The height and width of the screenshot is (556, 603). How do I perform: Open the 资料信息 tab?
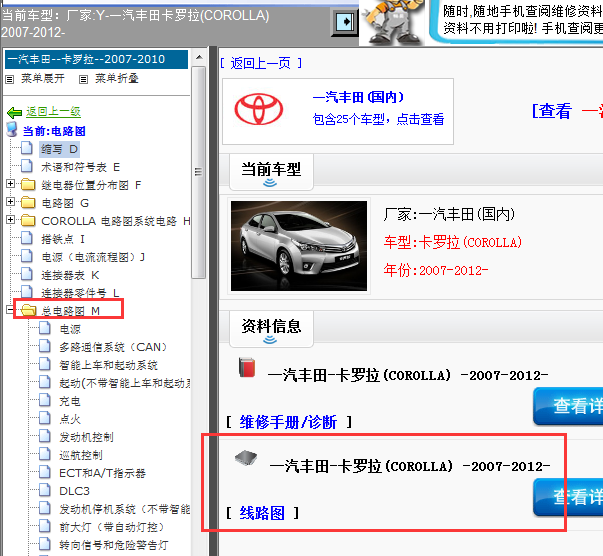[x=271, y=328]
